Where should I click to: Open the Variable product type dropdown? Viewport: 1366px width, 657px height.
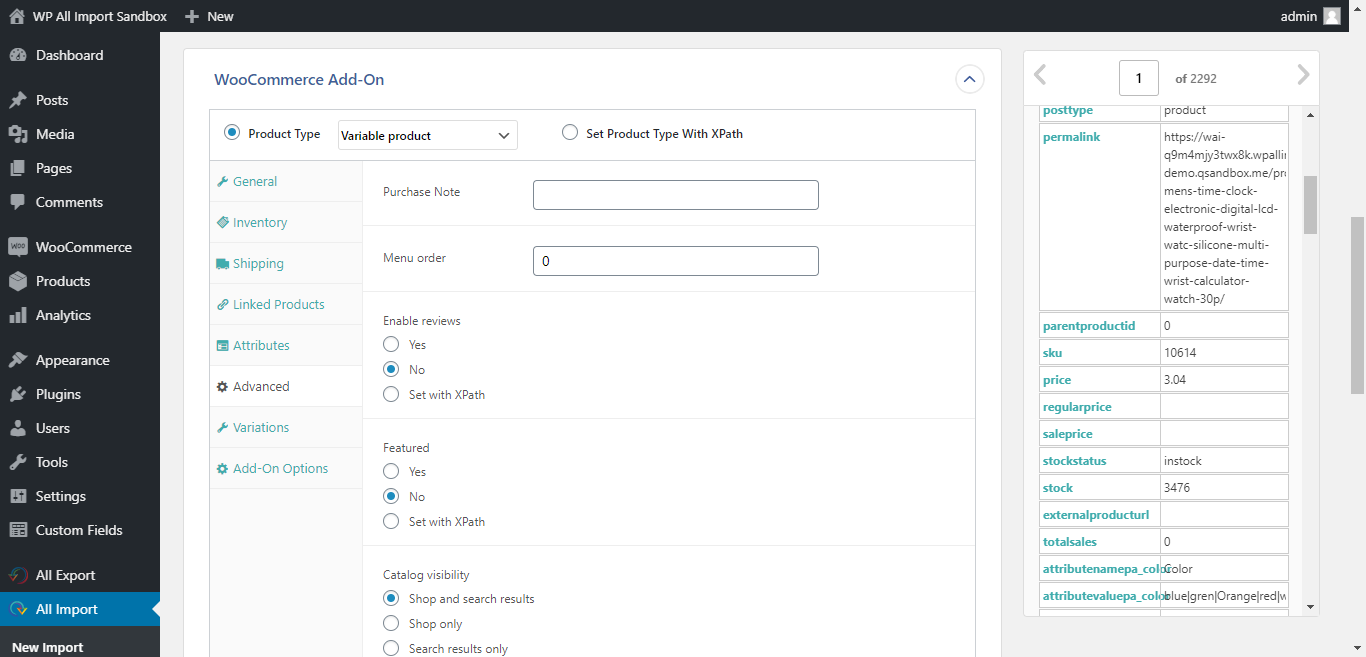428,135
